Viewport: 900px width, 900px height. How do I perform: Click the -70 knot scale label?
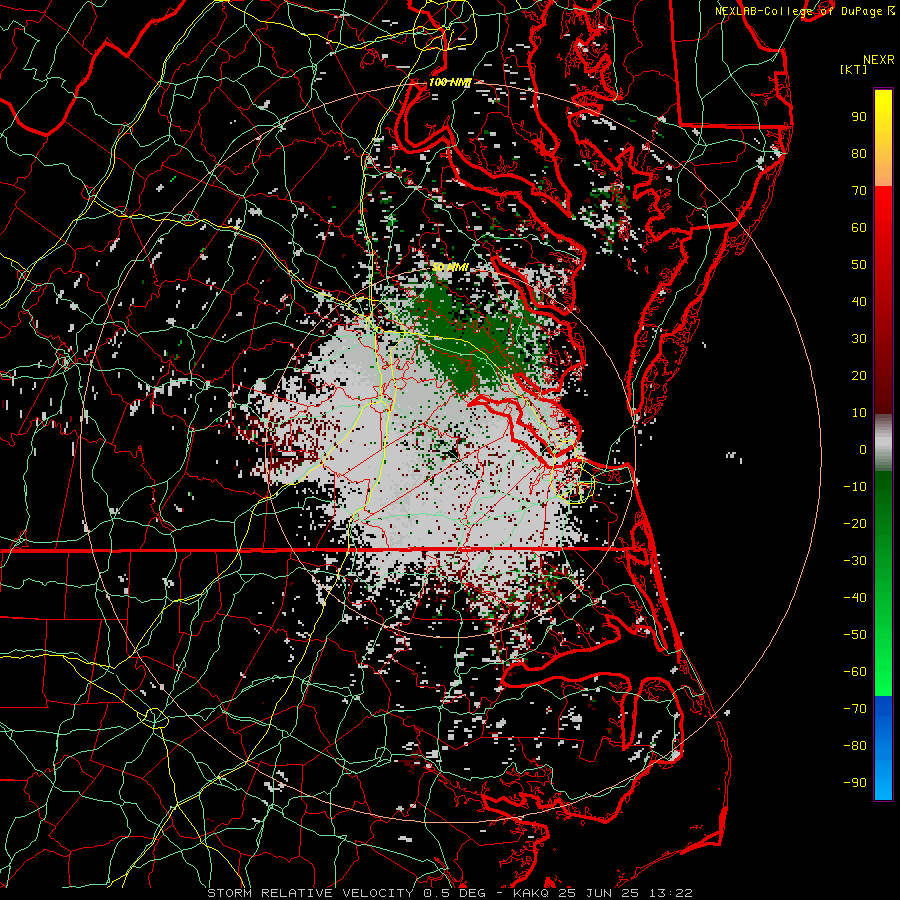point(855,709)
